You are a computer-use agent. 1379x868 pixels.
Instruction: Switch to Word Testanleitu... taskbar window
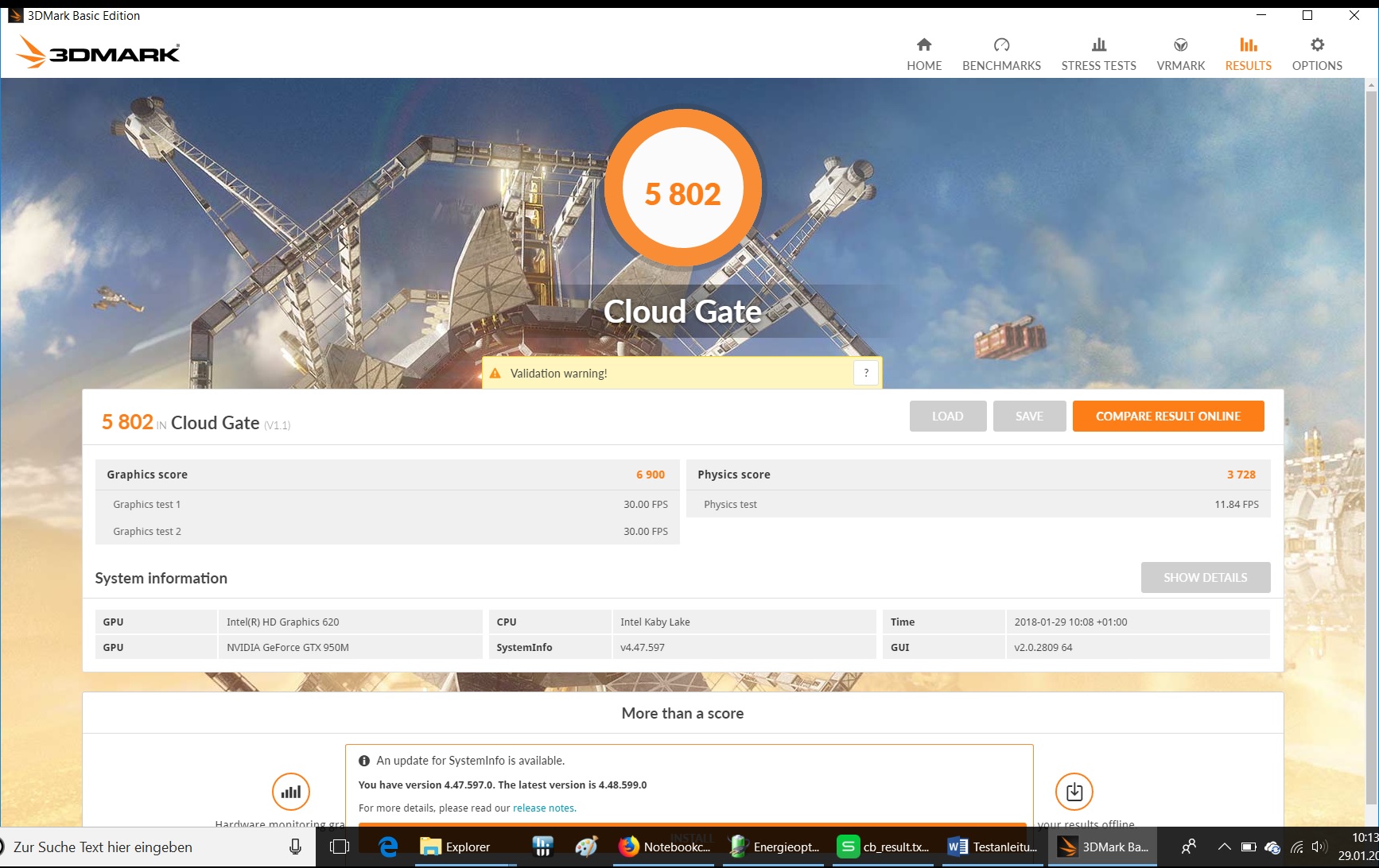[994, 847]
